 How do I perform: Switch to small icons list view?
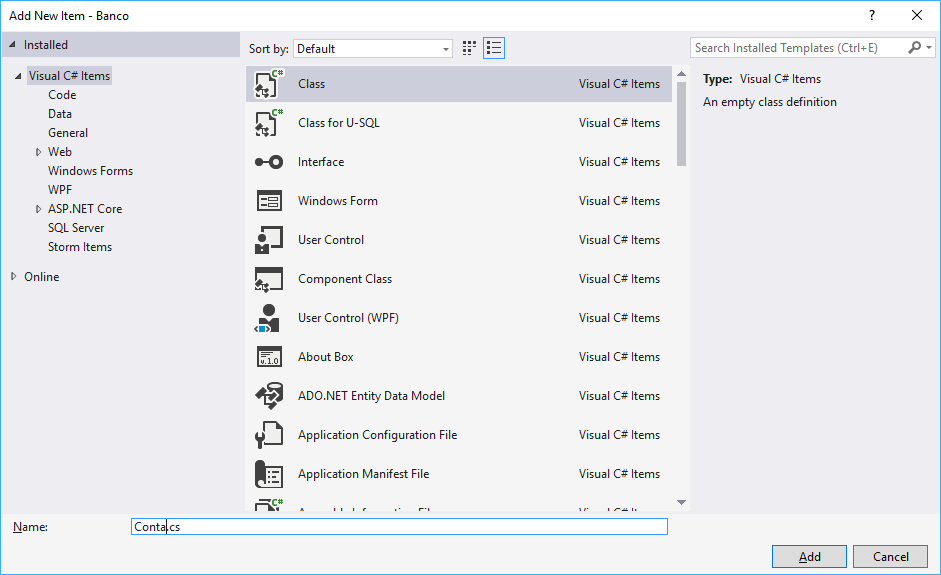(494, 48)
